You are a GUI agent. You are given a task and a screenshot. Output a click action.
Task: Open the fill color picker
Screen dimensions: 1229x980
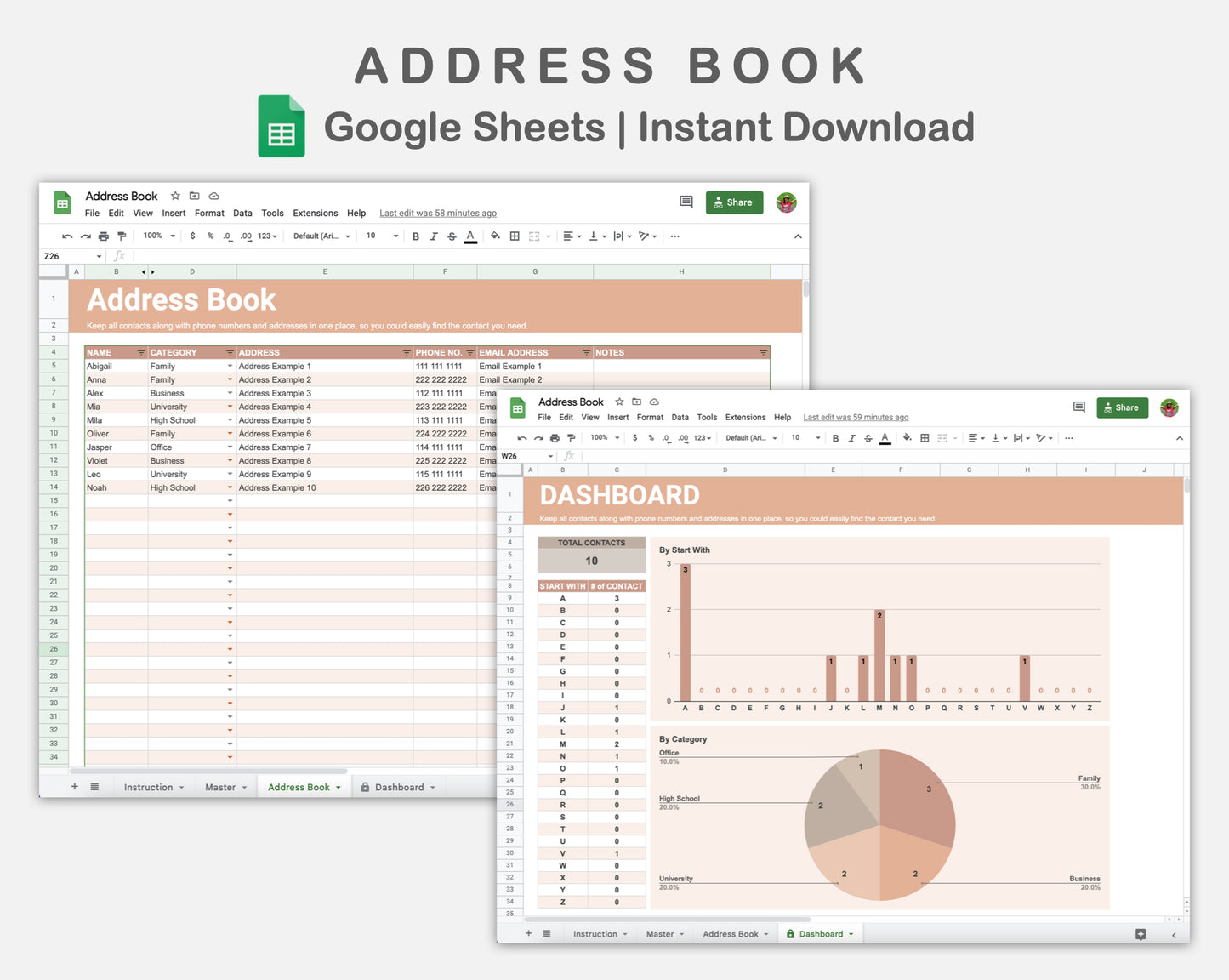[495, 236]
